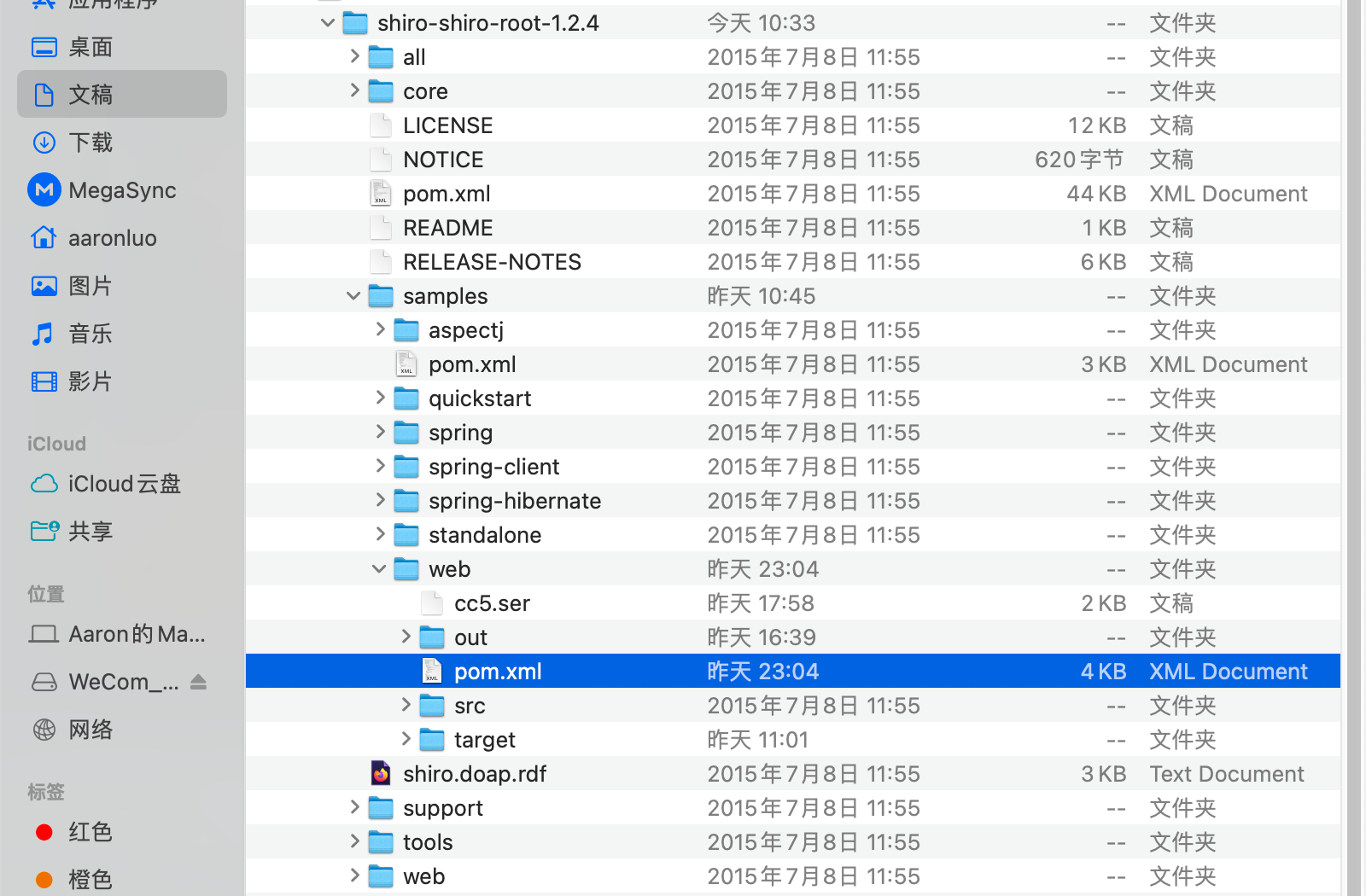Select the README file row
The height and width of the screenshot is (896, 1366).
[x=793, y=227]
